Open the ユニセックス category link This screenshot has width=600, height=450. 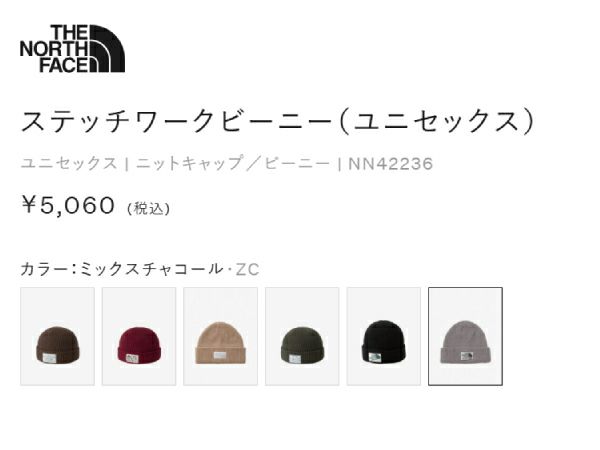[x=69, y=163]
